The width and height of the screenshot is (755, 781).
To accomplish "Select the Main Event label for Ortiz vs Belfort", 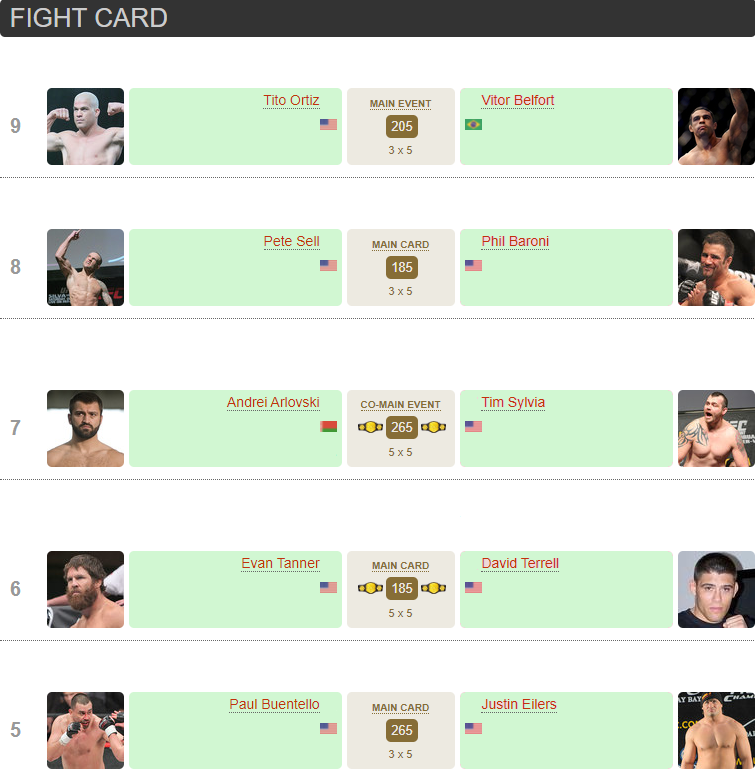I will coord(400,104).
